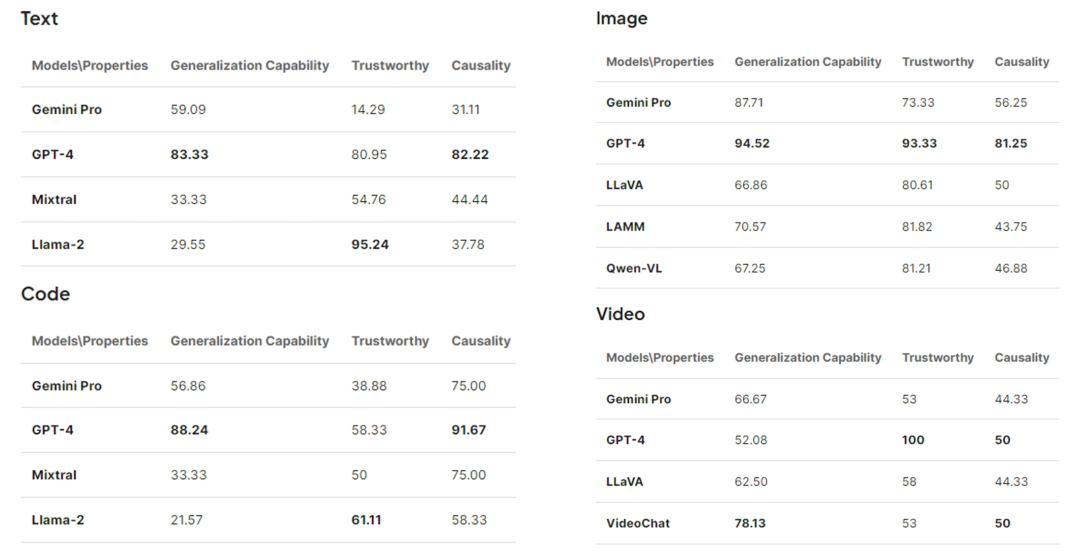Select the 95.24 Trustworthy value for Llama-2
Image resolution: width=1080 pixels, height=553 pixels.
tap(371, 244)
